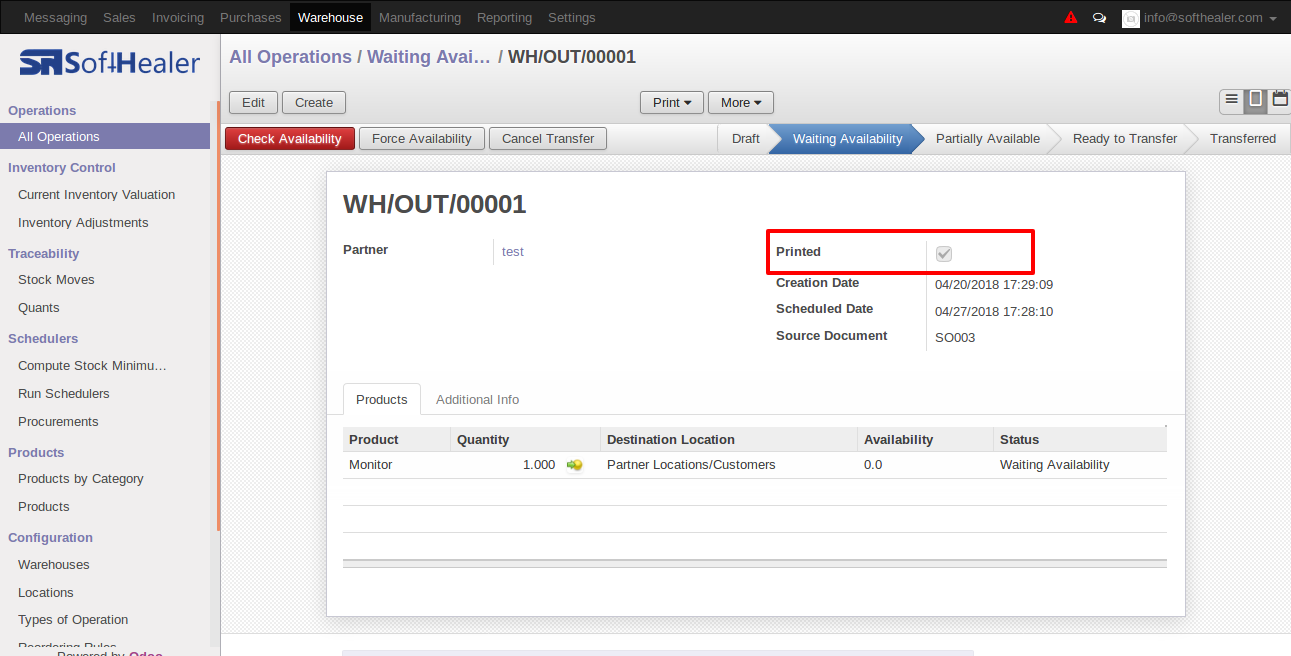The image size is (1291, 656).
Task: Open Inventory Adjustments
Action: click(x=83, y=223)
